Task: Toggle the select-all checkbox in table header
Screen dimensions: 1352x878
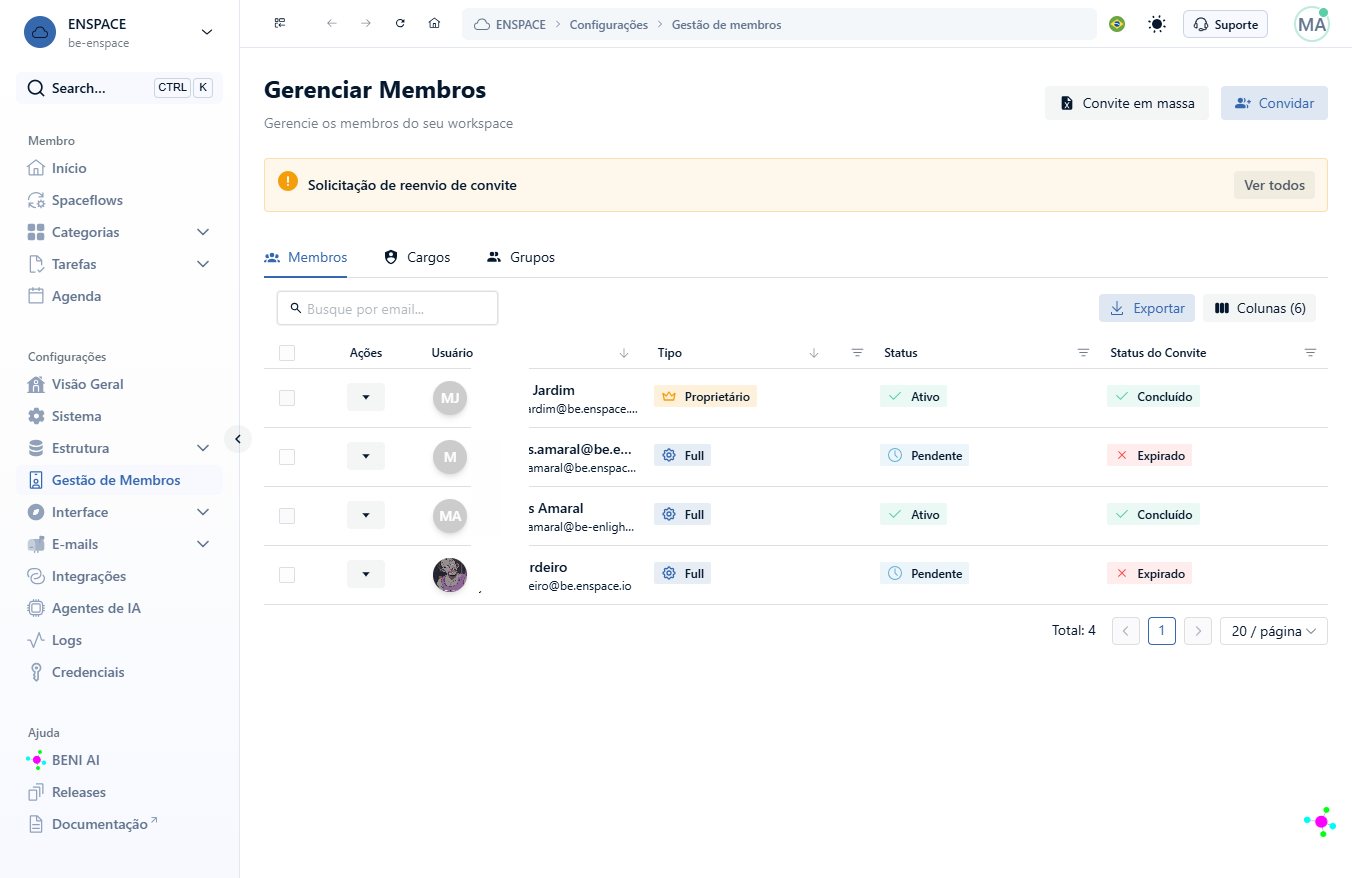Action: coord(287,353)
